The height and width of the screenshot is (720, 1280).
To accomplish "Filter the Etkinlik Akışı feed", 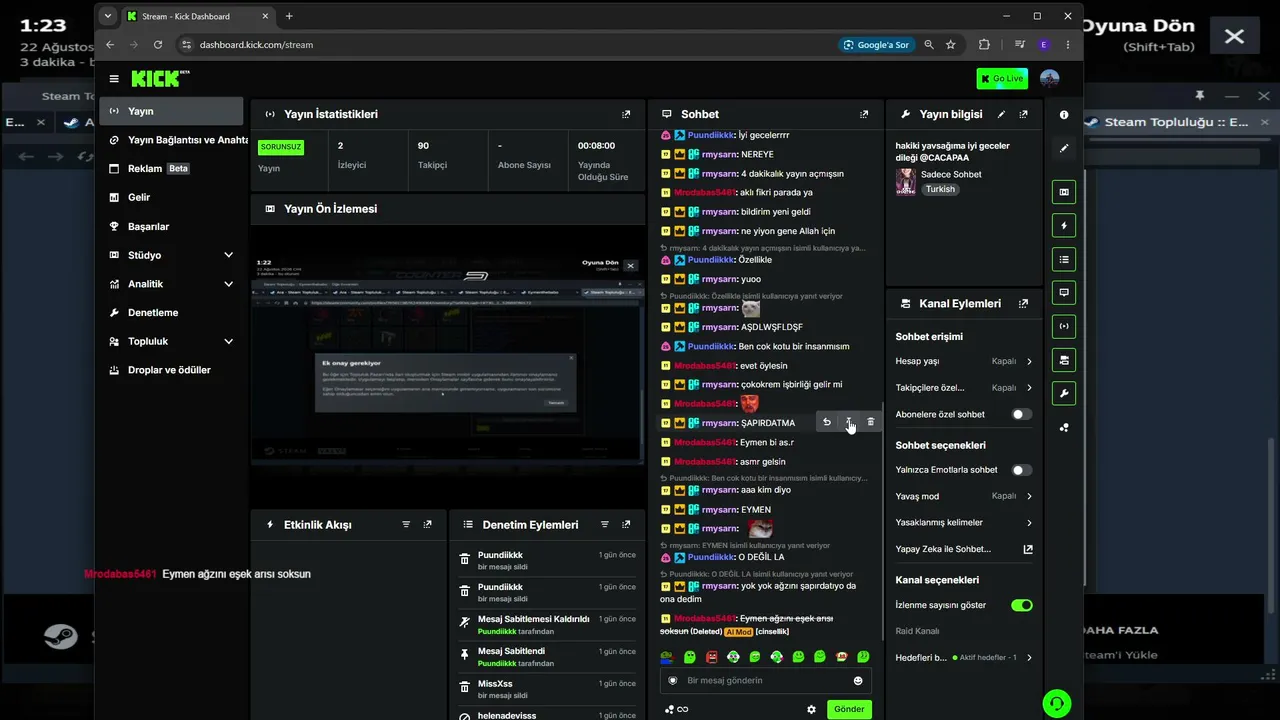I will (x=406, y=525).
